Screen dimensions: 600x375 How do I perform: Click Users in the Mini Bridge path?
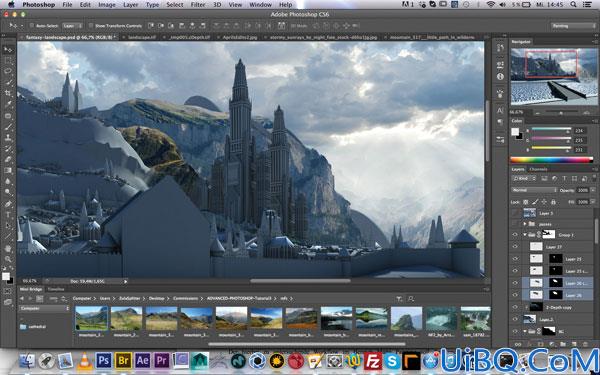[x=105, y=298]
